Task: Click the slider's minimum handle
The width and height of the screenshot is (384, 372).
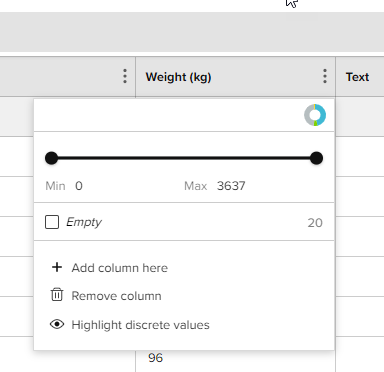Action: [51, 158]
